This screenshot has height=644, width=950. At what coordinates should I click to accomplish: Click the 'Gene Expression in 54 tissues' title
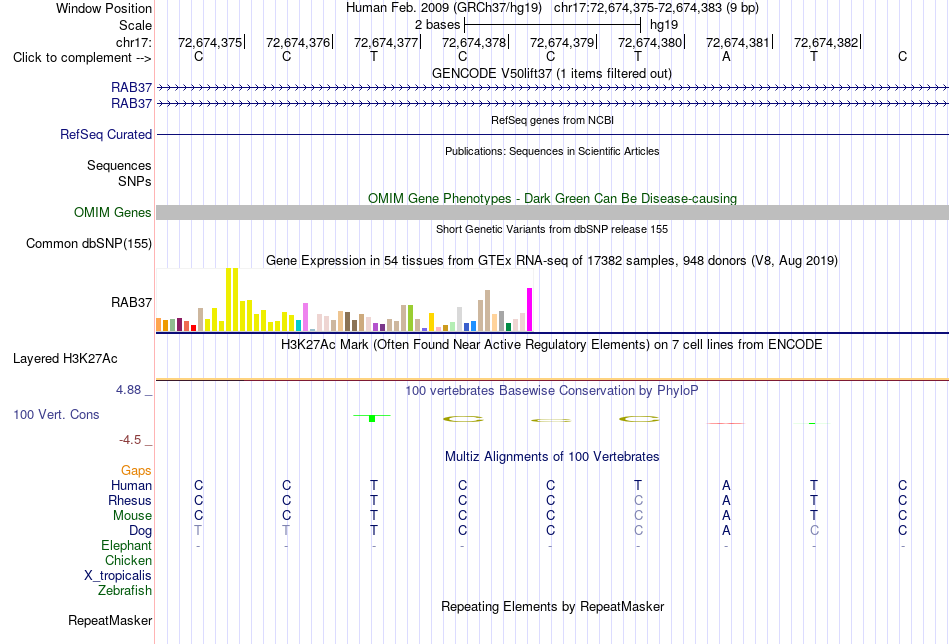pos(552,261)
